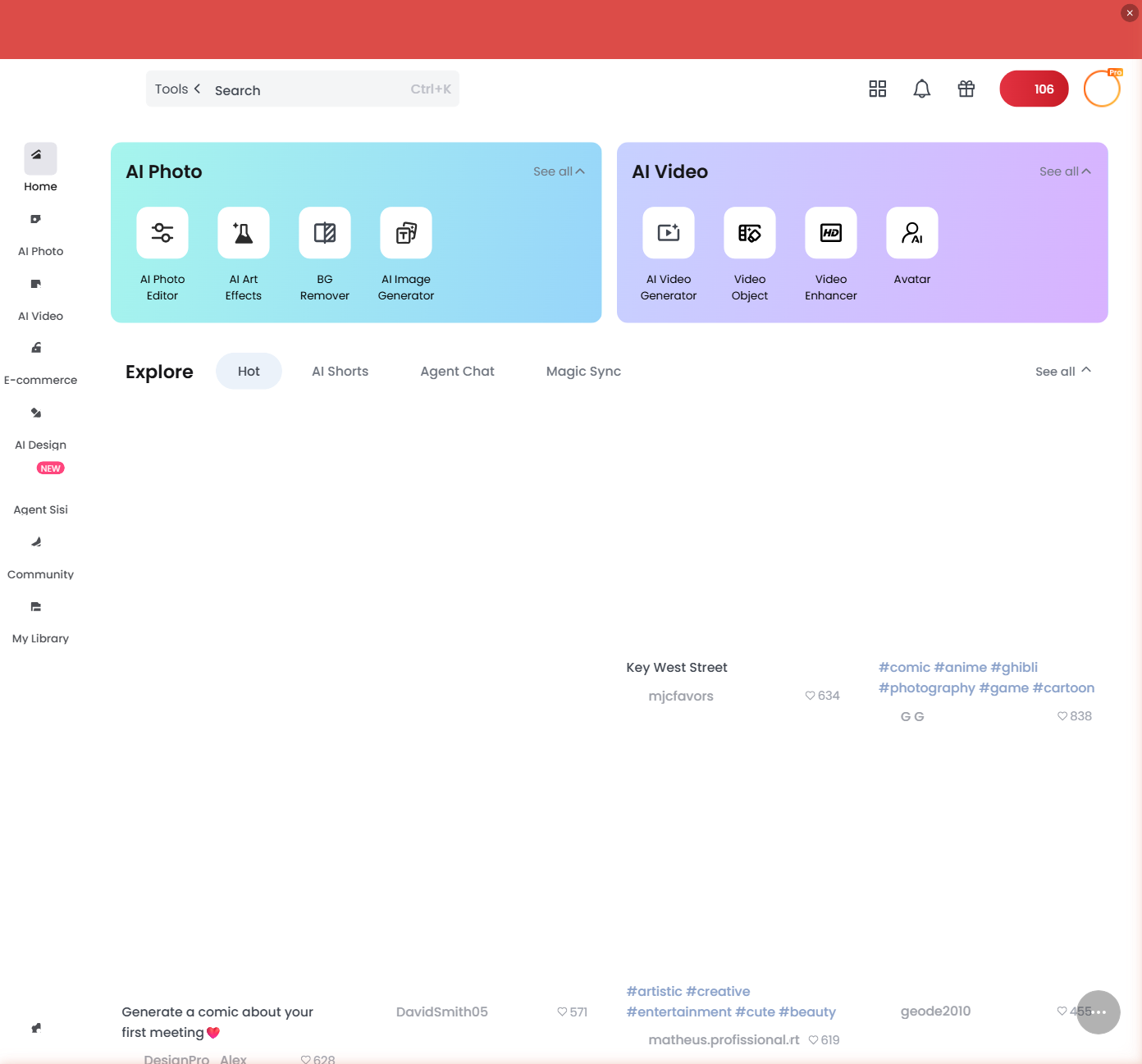Viewport: 1142px width, 1064px height.
Task: Open the #ghibli hashtag link
Action: click(x=1014, y=667)
